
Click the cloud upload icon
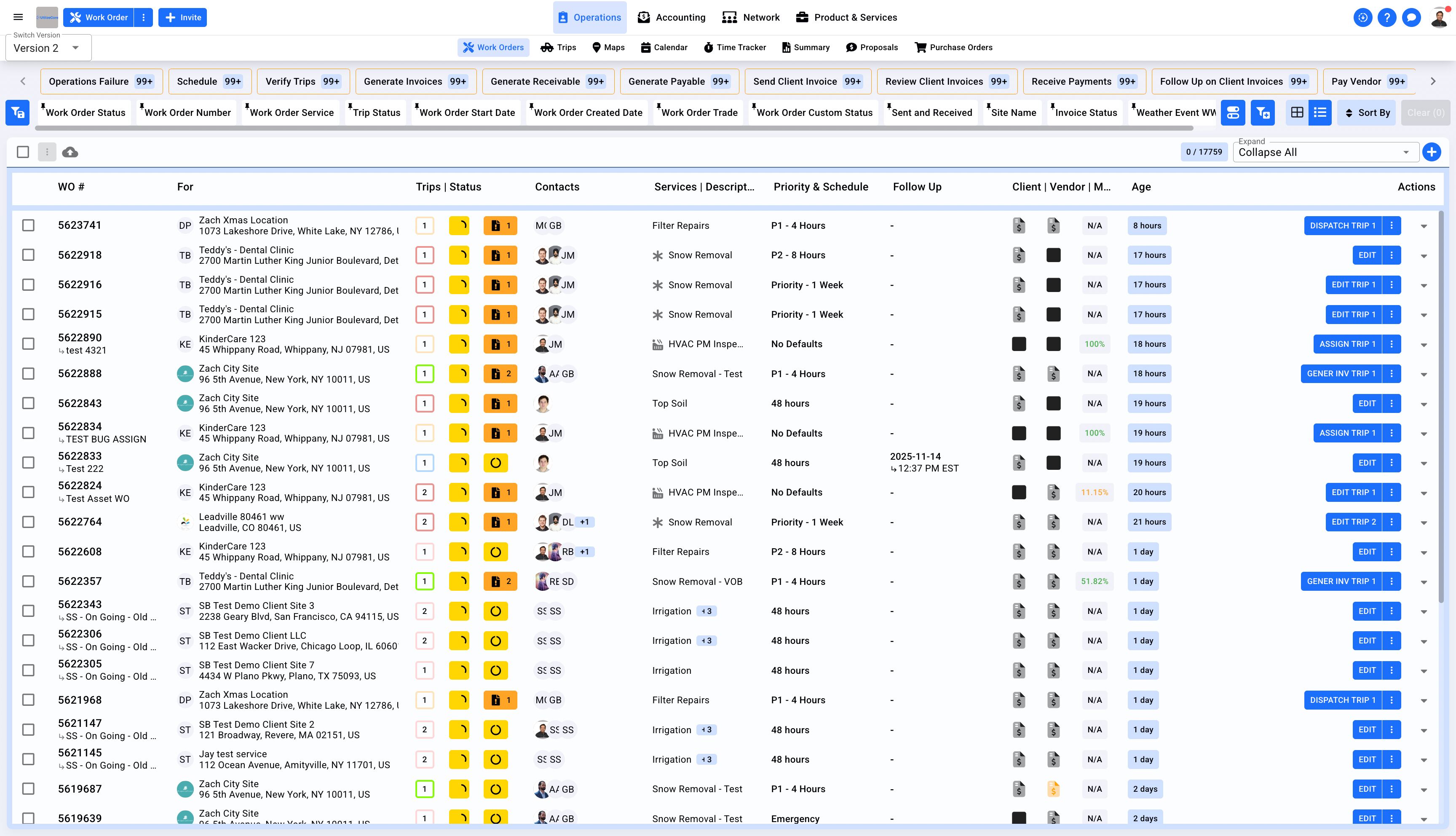click(x=70, y=152)
